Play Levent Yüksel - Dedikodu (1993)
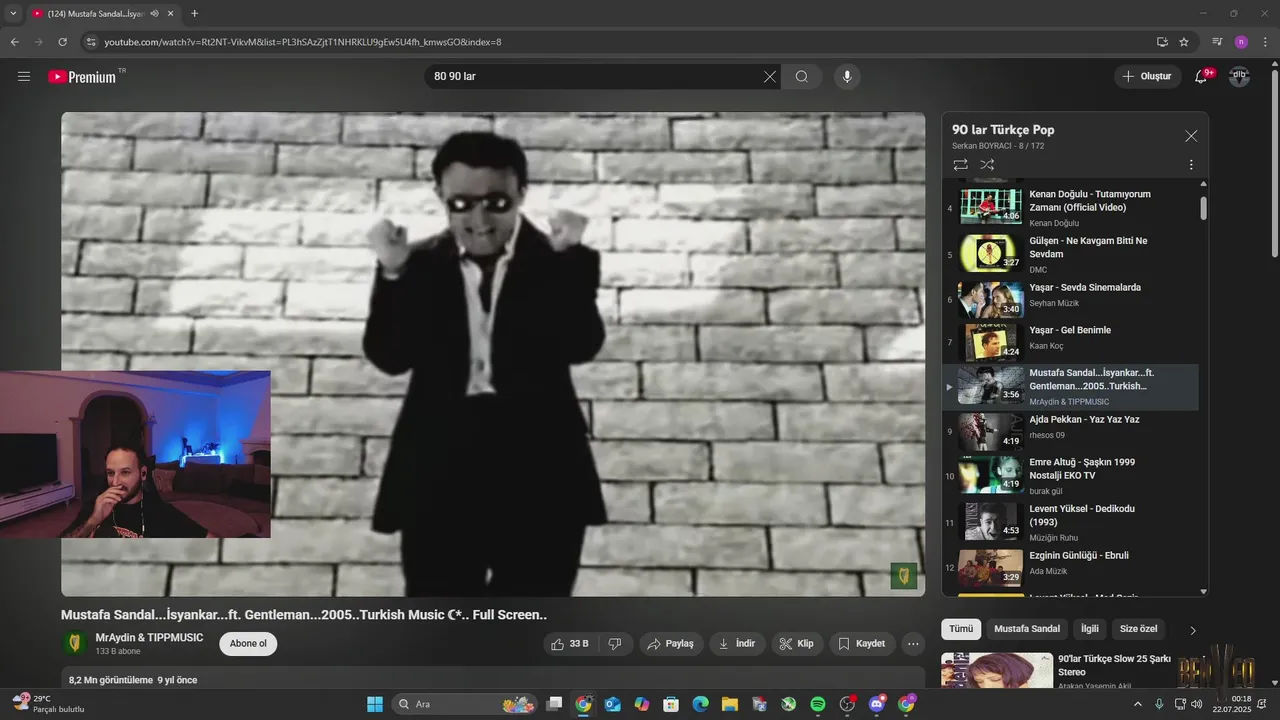 1070,522
